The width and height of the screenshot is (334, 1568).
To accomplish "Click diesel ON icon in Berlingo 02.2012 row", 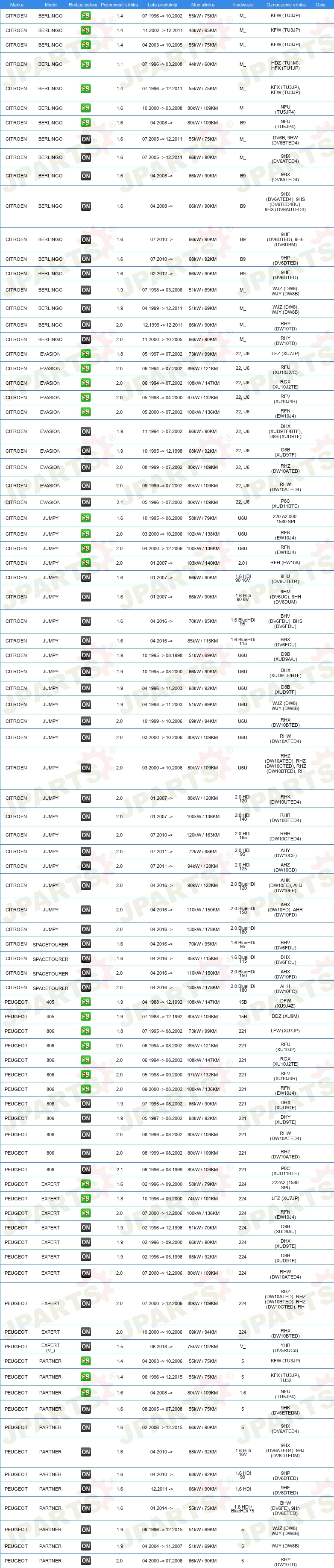I will 86,274.
